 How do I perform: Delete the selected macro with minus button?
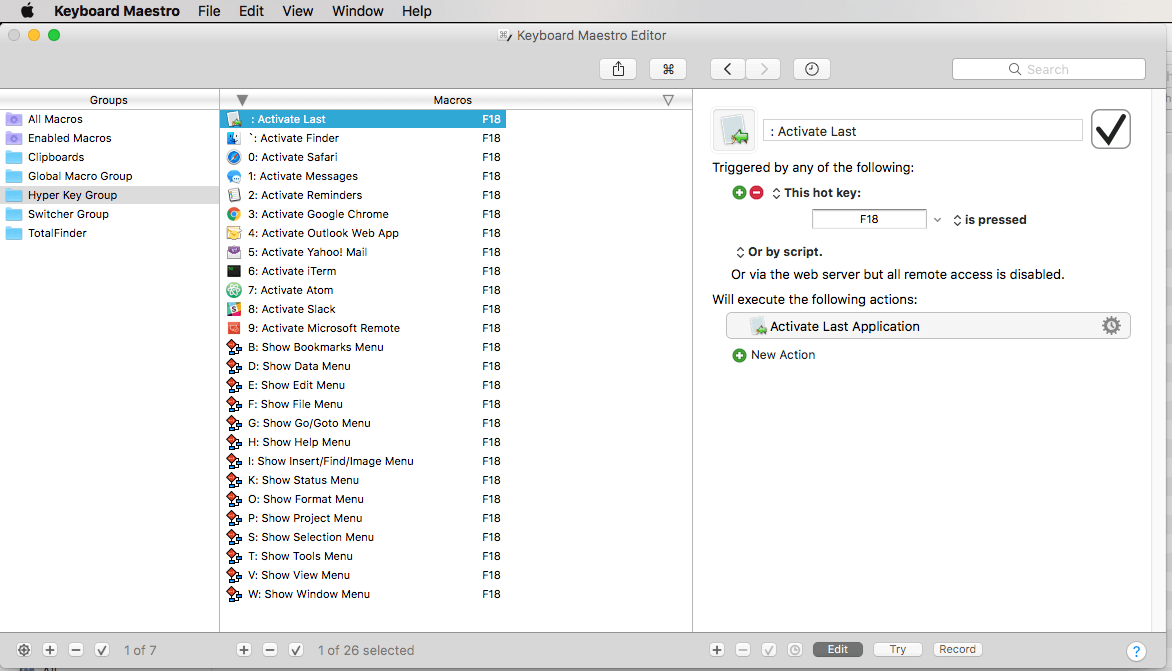tap(270, 650)
